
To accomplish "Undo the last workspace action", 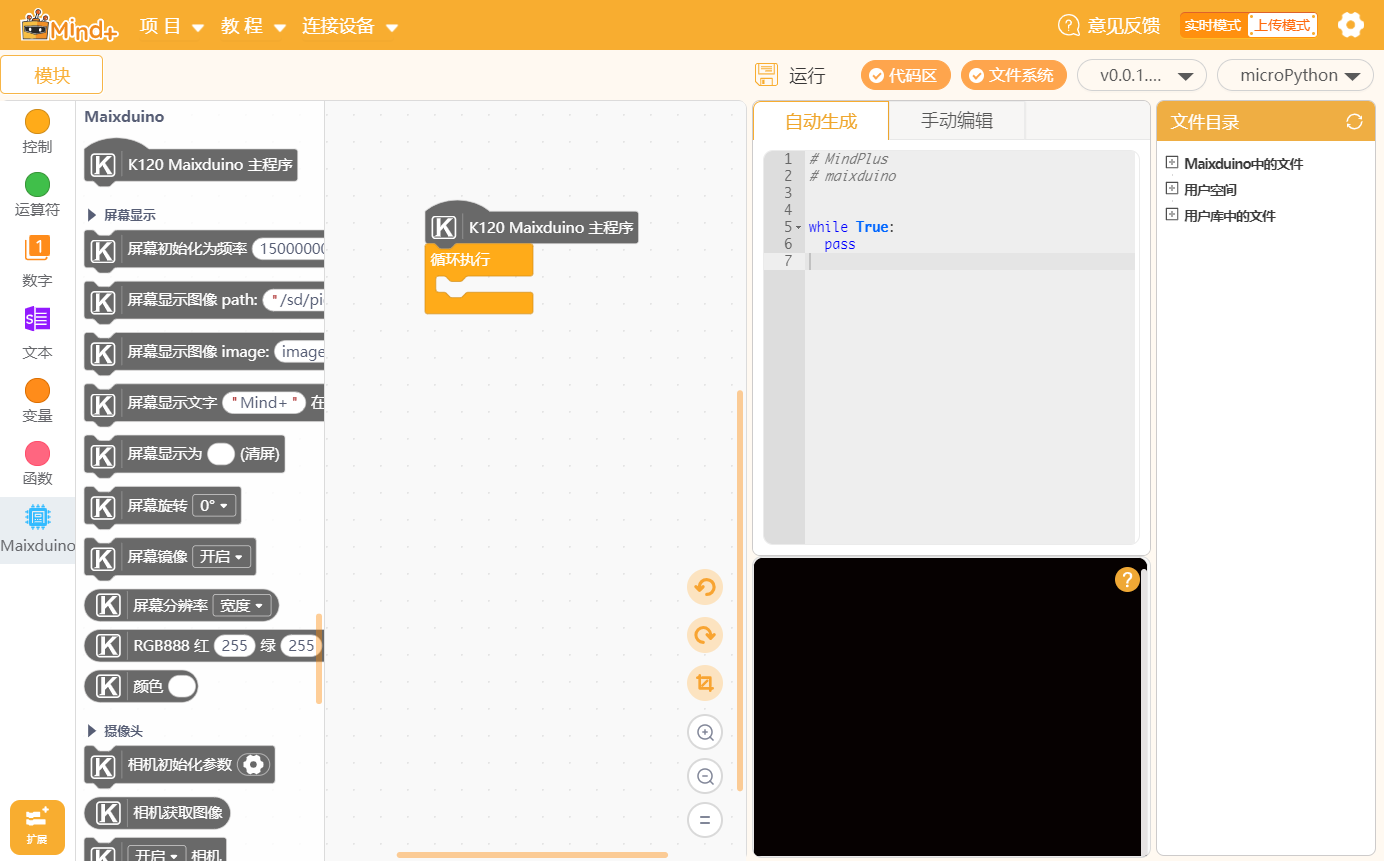I will coord(705,587).
